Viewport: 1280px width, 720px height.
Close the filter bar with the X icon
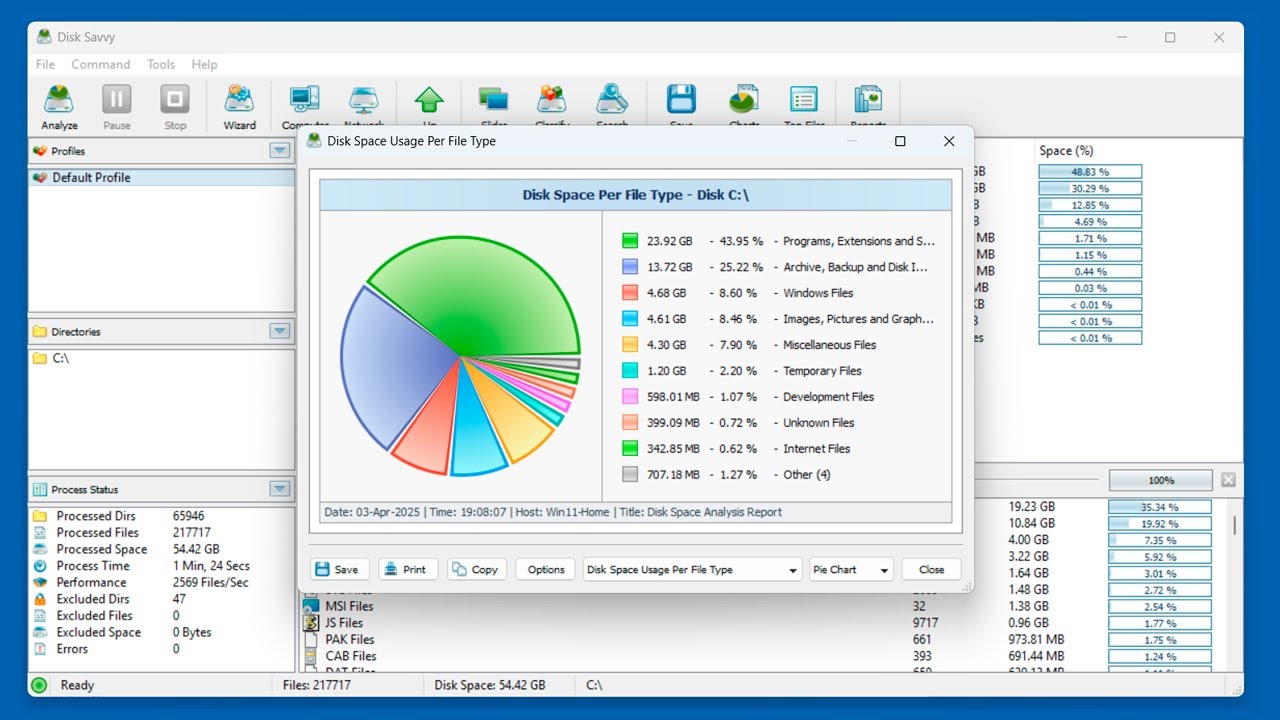pyautogui.click(x=1228, y=480)
